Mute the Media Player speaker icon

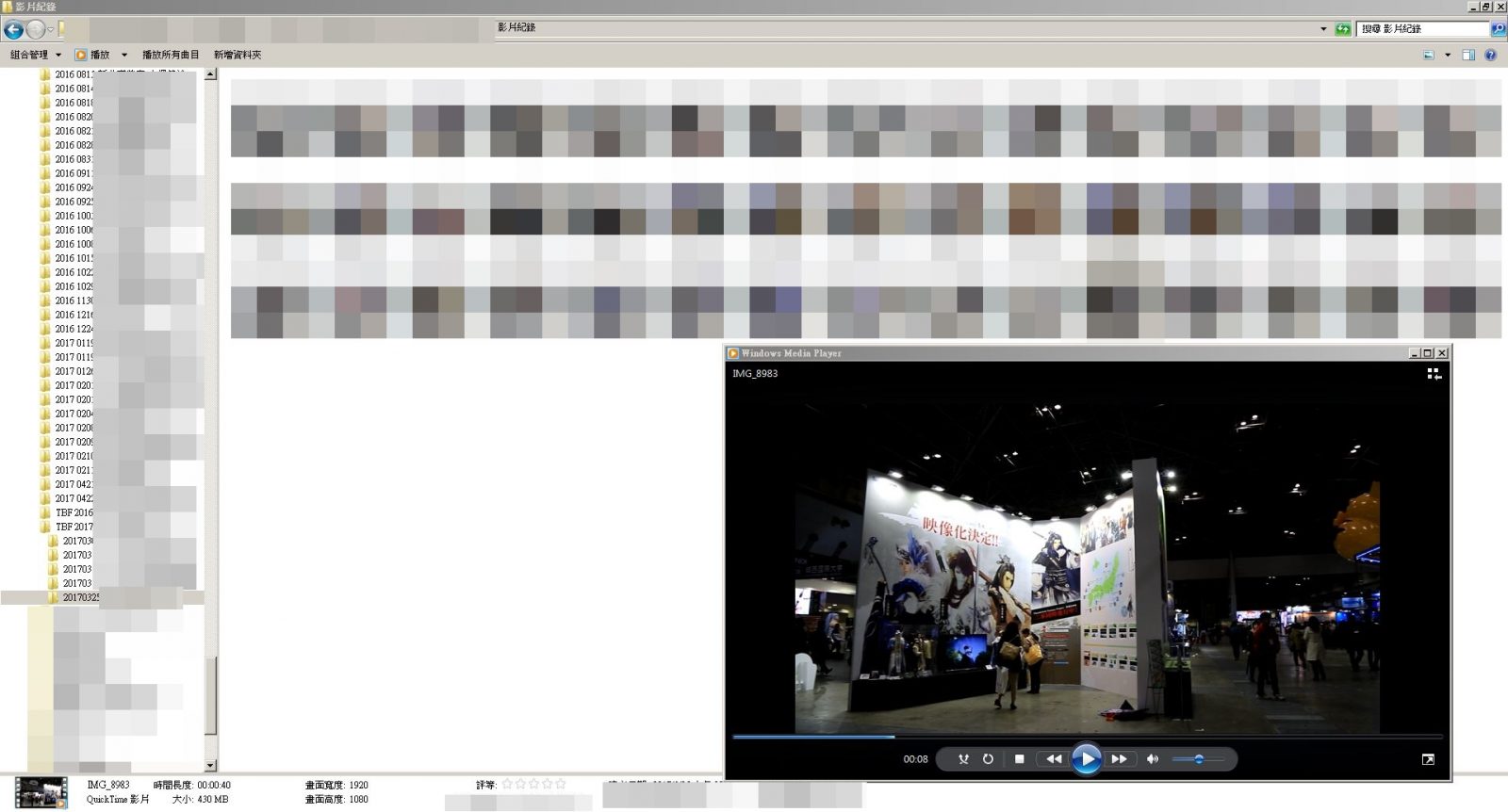[1152, 758]
